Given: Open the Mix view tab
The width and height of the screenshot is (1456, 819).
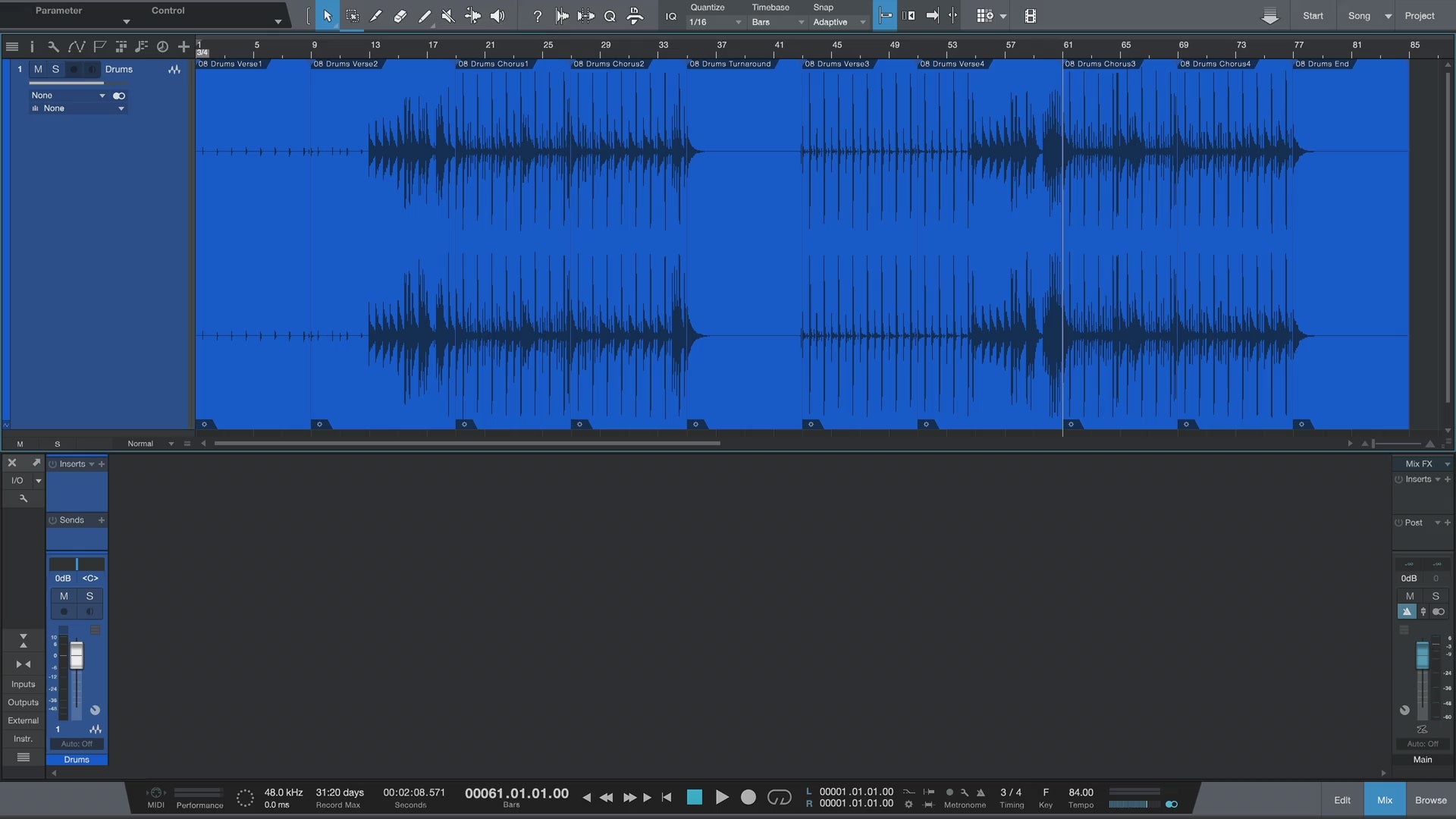Looking at the screenshot, I should tap(1384, 800).
